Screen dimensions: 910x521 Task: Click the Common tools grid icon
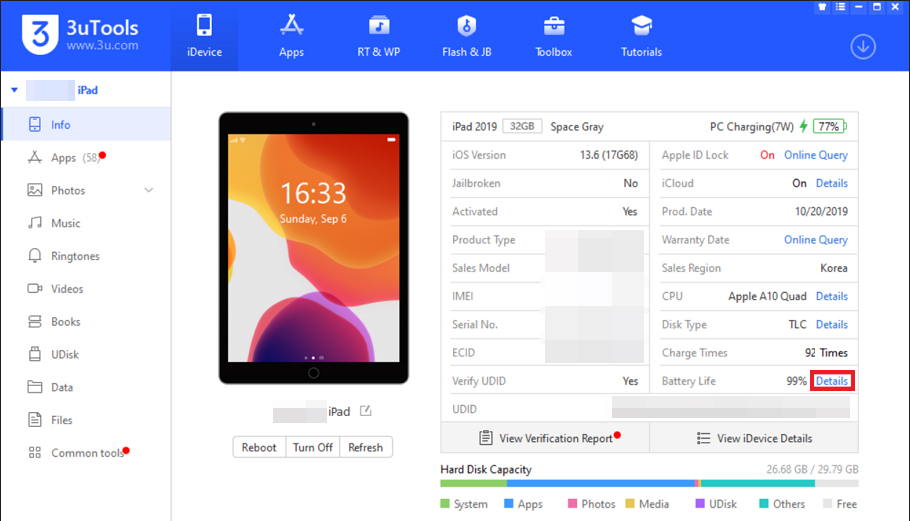point(35,453)
